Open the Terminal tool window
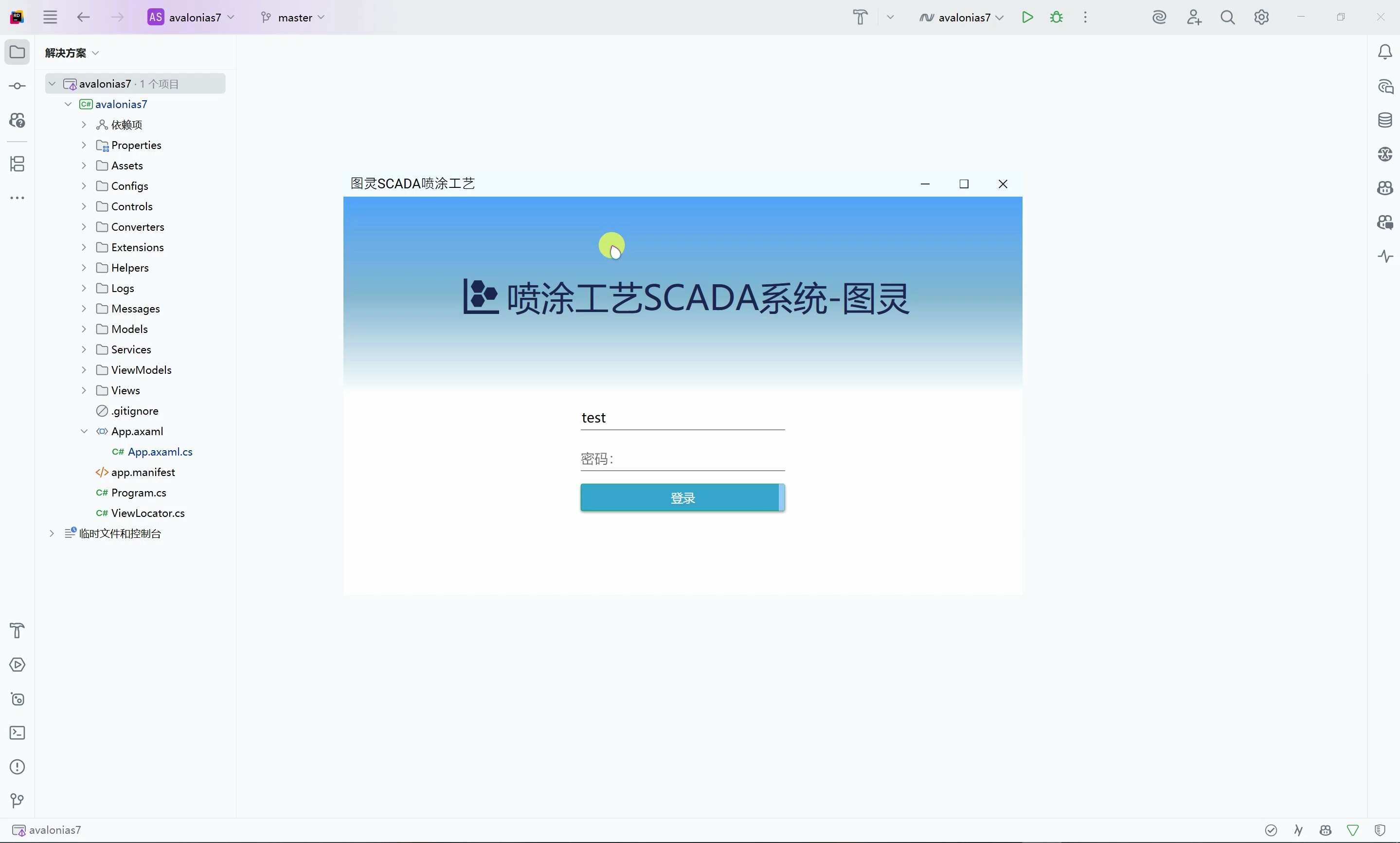This screenshot has height=843, width=1400. (17, 733)
